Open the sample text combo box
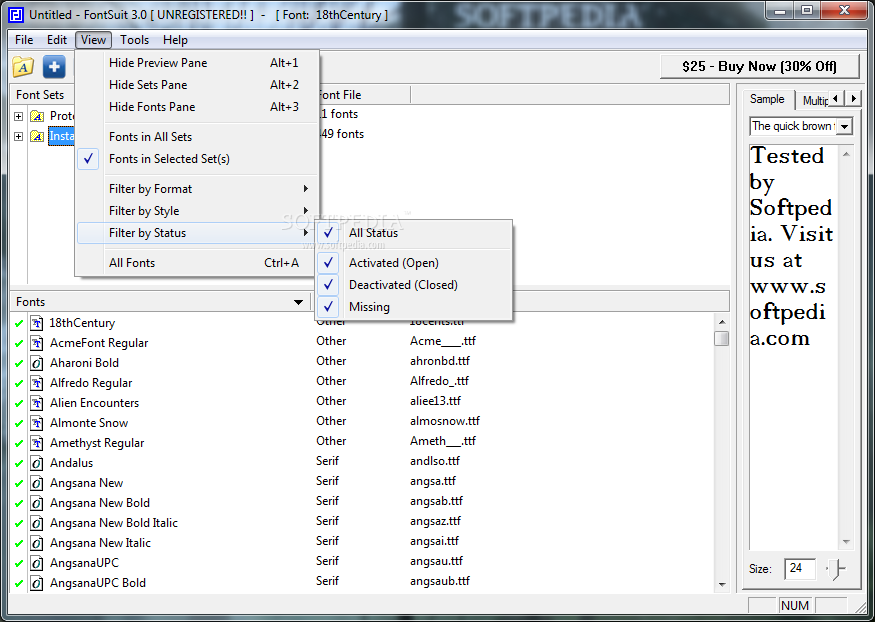Image resolution: width=875 pixels, height=622 pixels. [844, 127]
